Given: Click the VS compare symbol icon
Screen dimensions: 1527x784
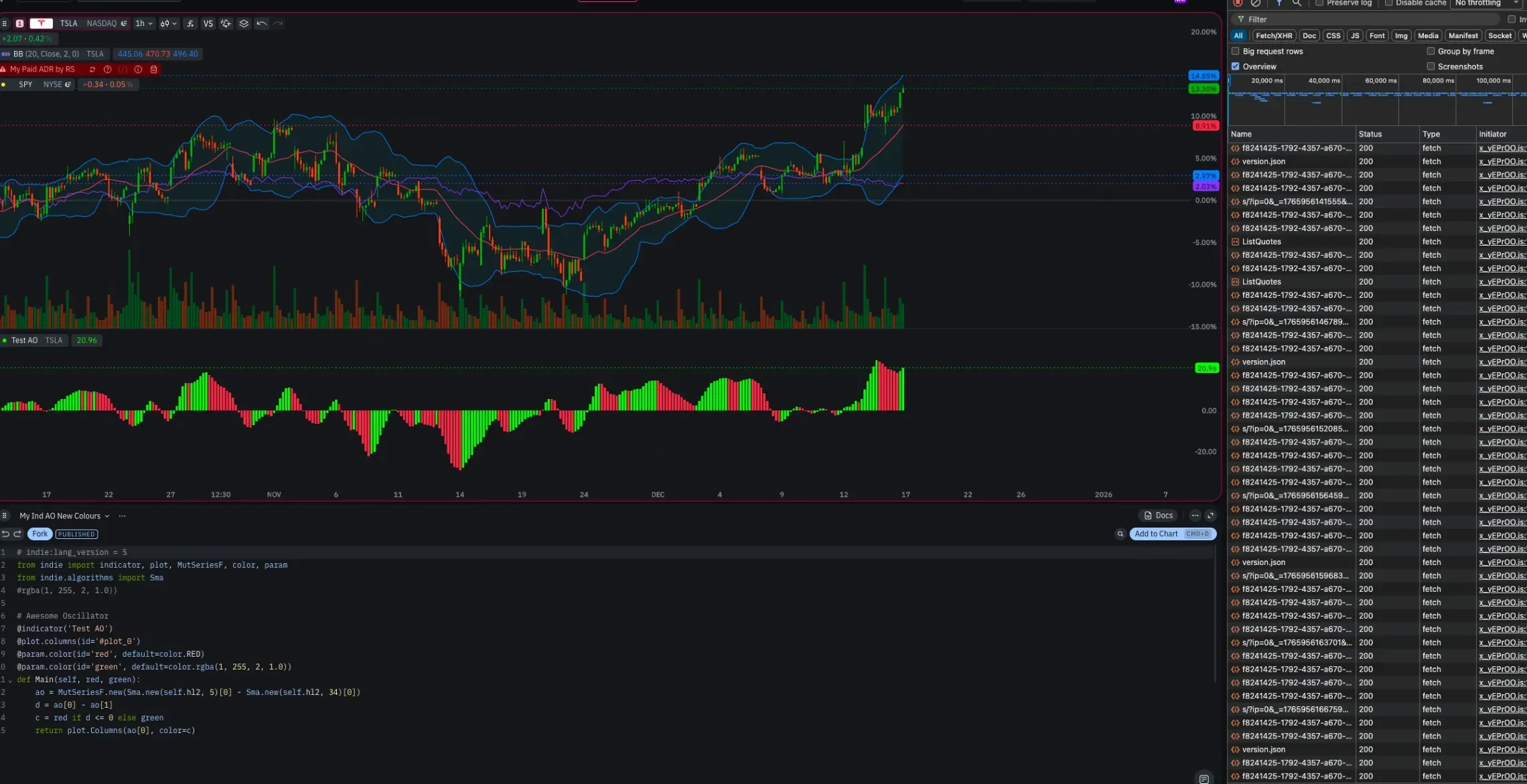Looking at the screenshot, I should tap(208, 24).
